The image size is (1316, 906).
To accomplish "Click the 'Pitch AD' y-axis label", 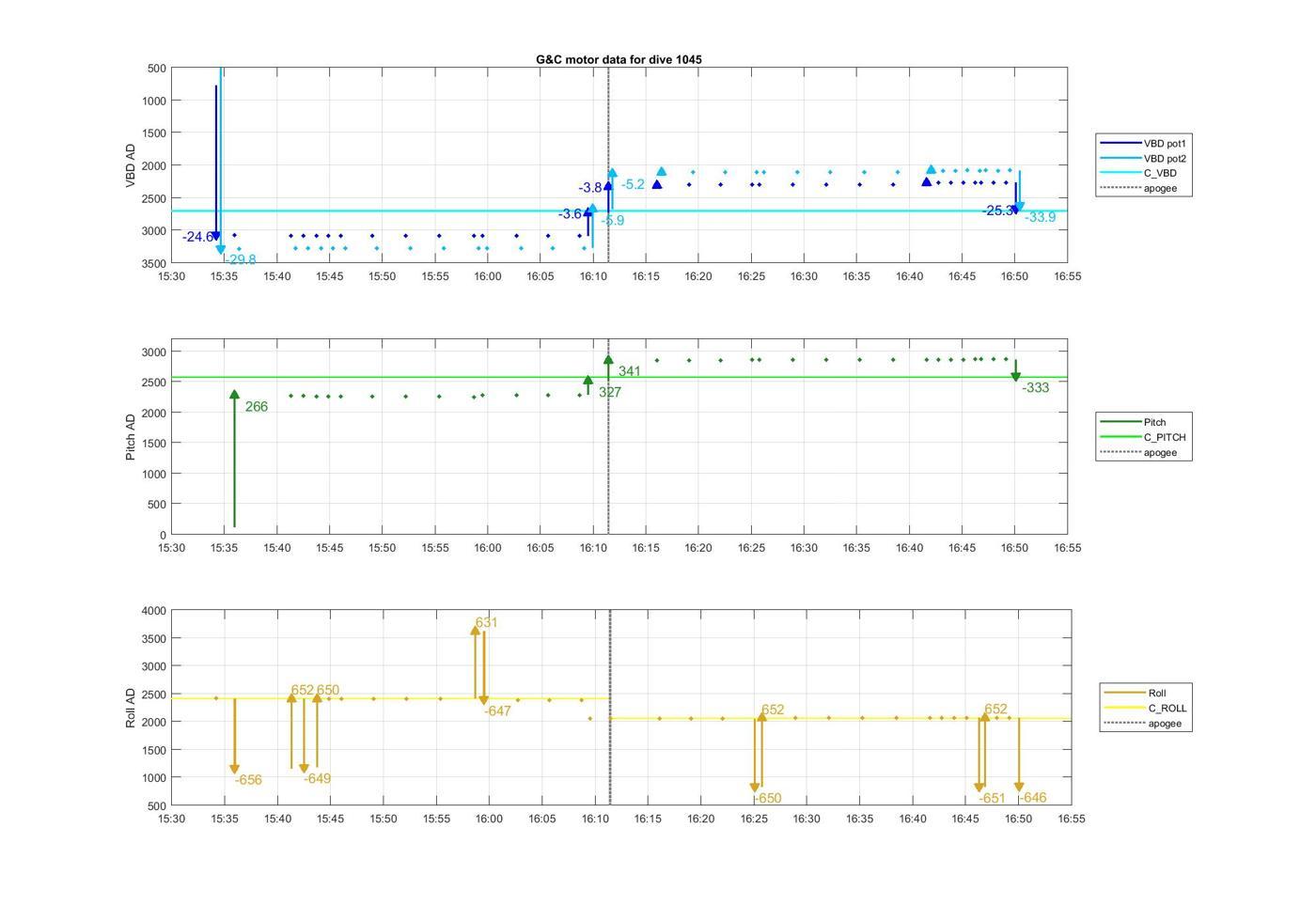I will pos(131,436).
